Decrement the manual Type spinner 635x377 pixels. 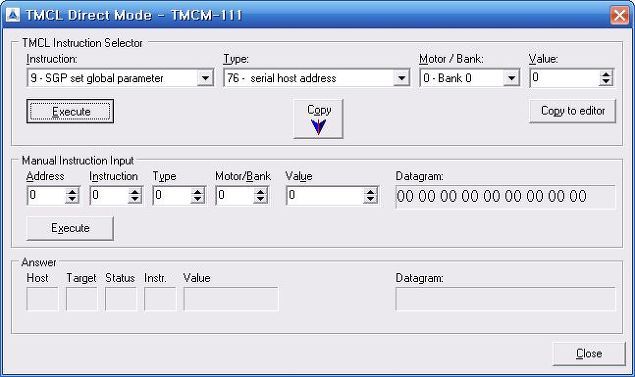pos(198,200)
